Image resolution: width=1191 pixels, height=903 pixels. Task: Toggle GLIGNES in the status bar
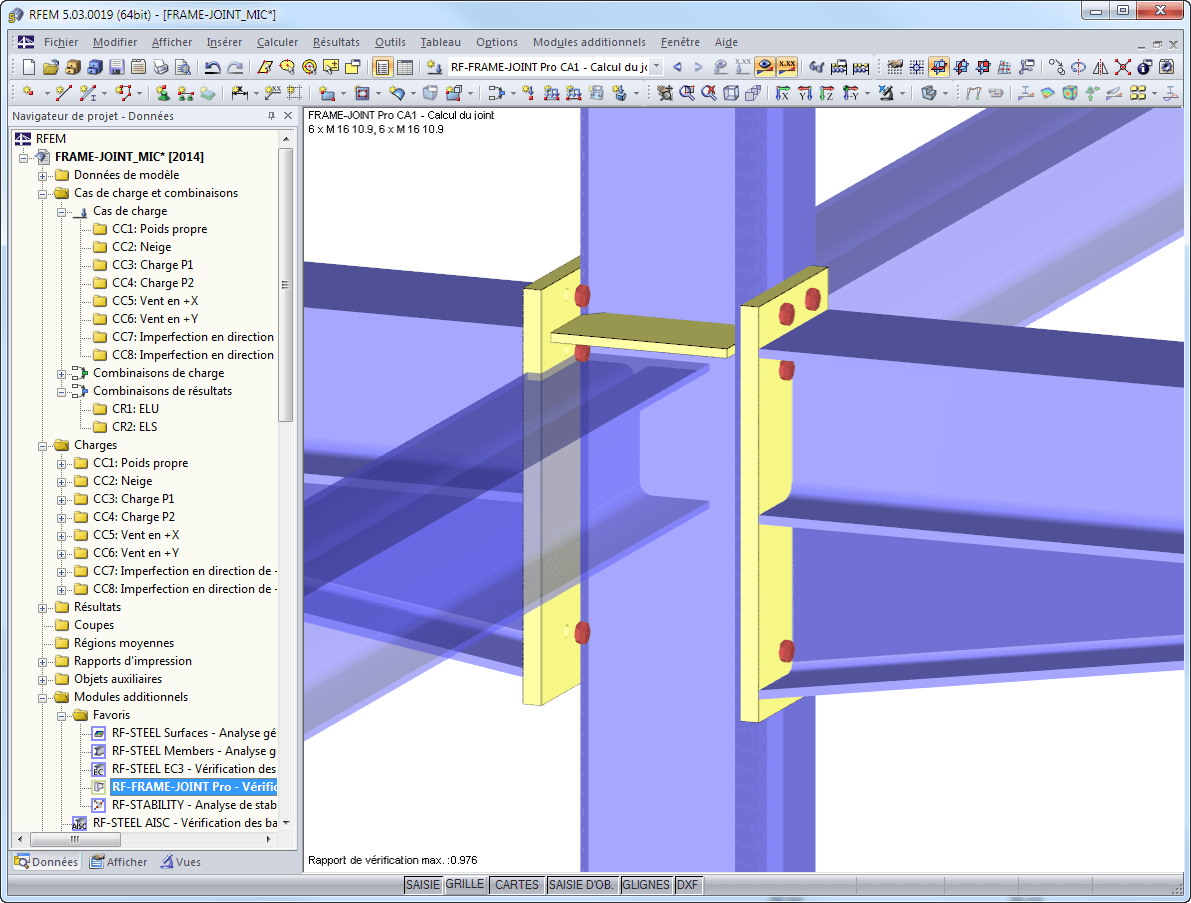tap(645, 885)
